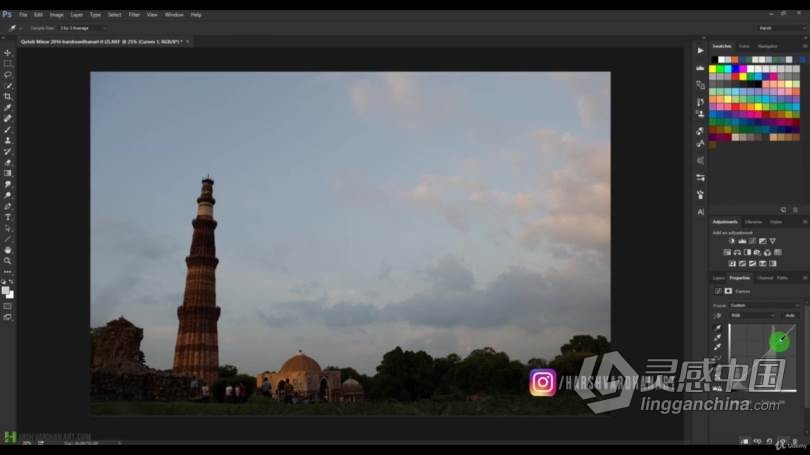Viewport: 810px width, 455px height.
Task: Pick the black point eyedropper in Curves
Action: (x=718, y=327)
